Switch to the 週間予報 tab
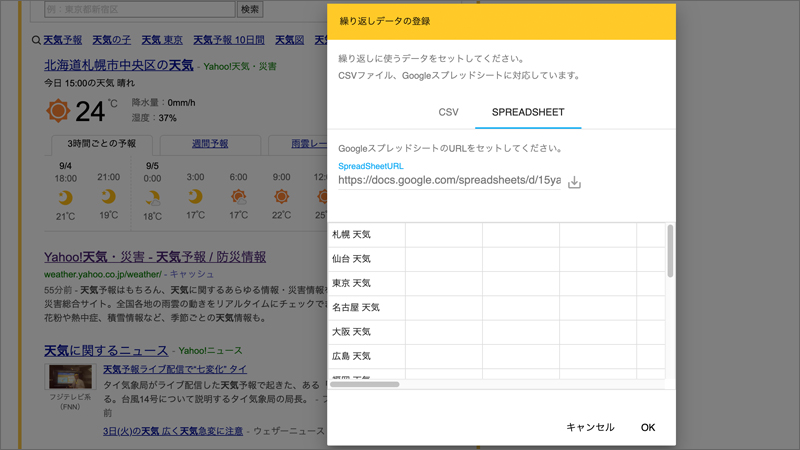The image size is (800, 450). pos(210,144)
